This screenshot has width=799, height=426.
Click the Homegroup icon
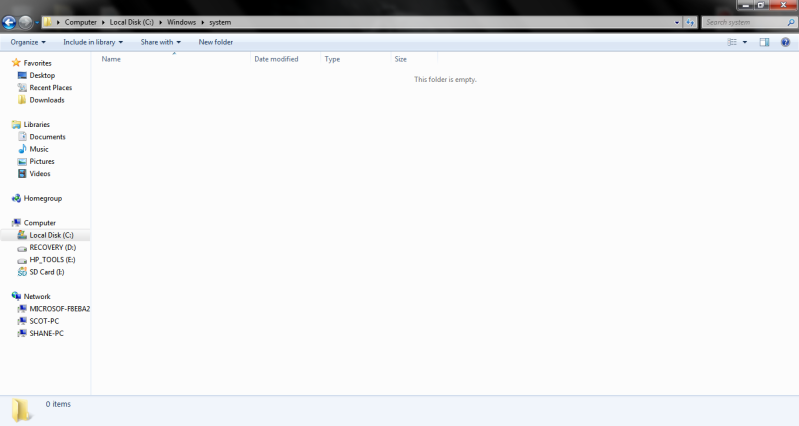coord(16,198)
